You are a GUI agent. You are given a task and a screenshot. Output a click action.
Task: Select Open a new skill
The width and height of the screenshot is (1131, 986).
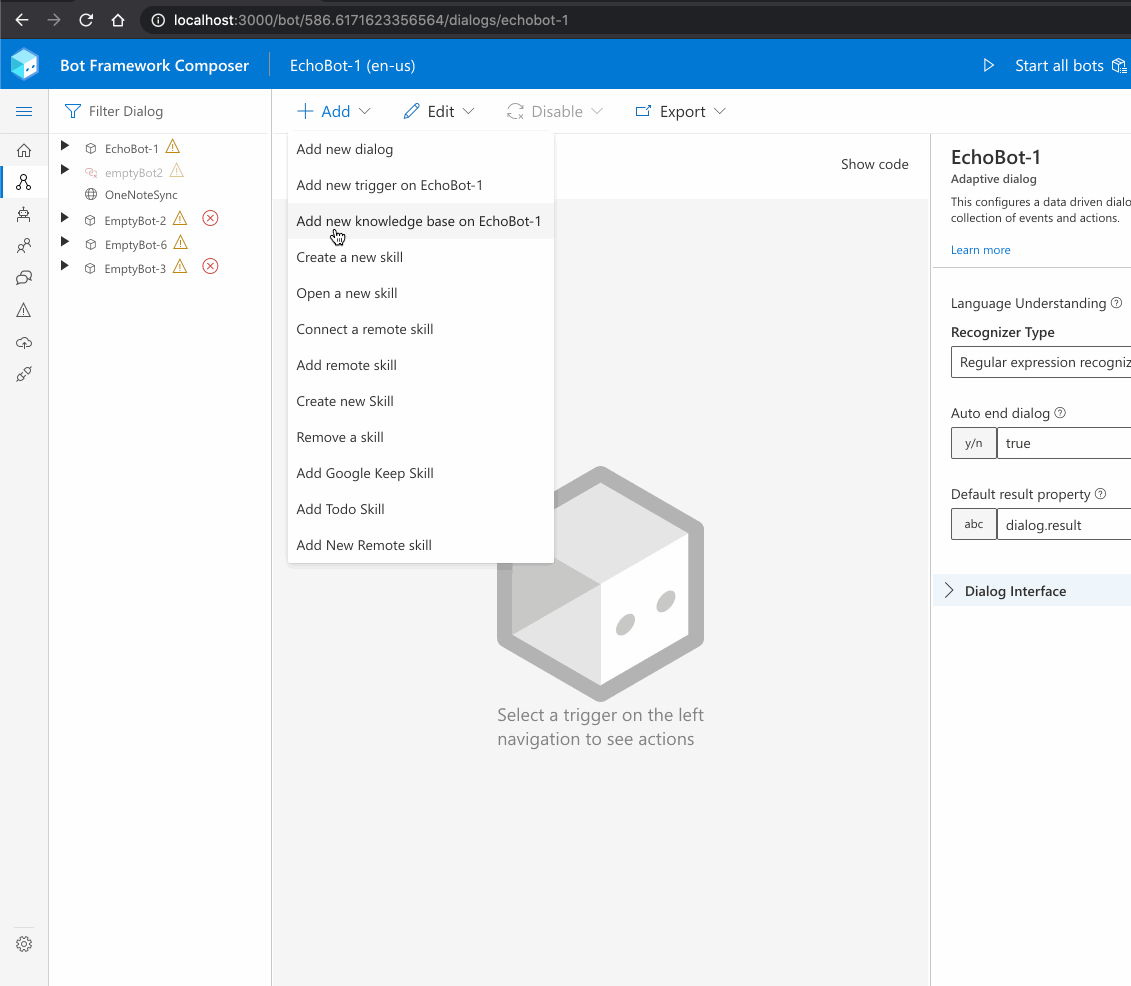pos(421,294)
